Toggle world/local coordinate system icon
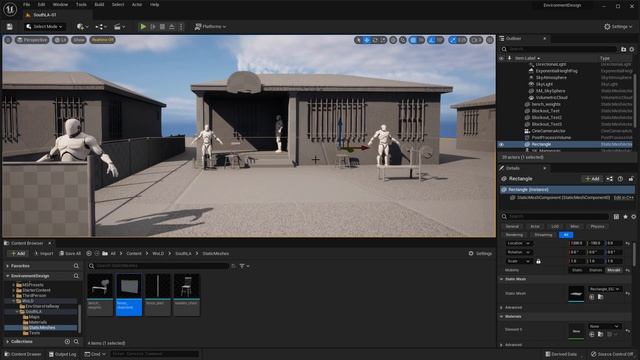 coord(393,40)
